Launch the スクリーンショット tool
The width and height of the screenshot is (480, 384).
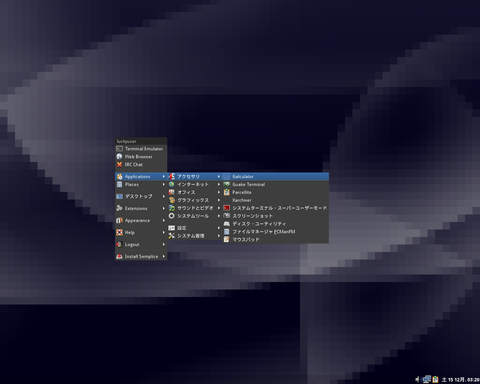click(x=276, y=216)
